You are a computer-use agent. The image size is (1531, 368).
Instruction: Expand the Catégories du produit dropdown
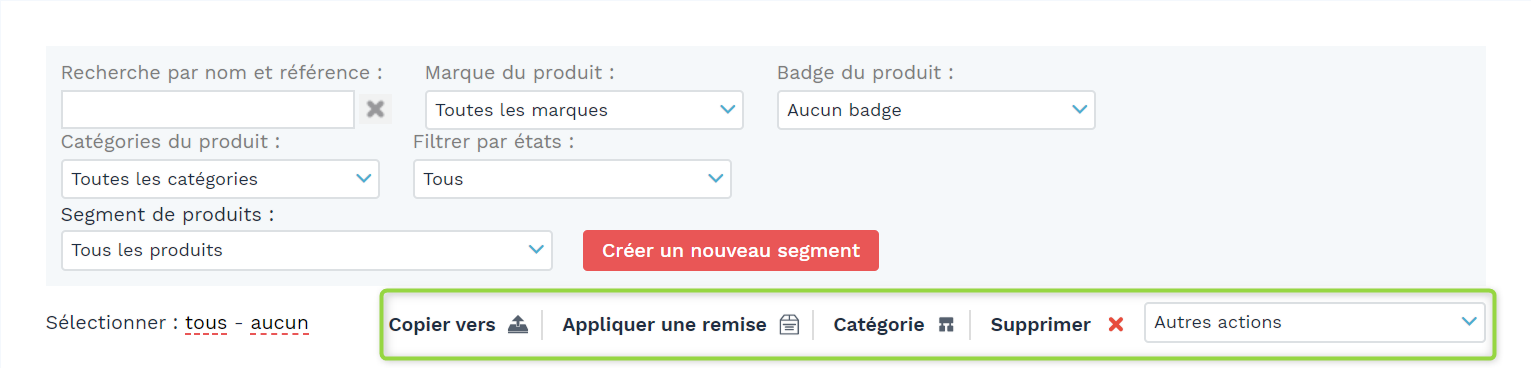[x=220, y=179]
